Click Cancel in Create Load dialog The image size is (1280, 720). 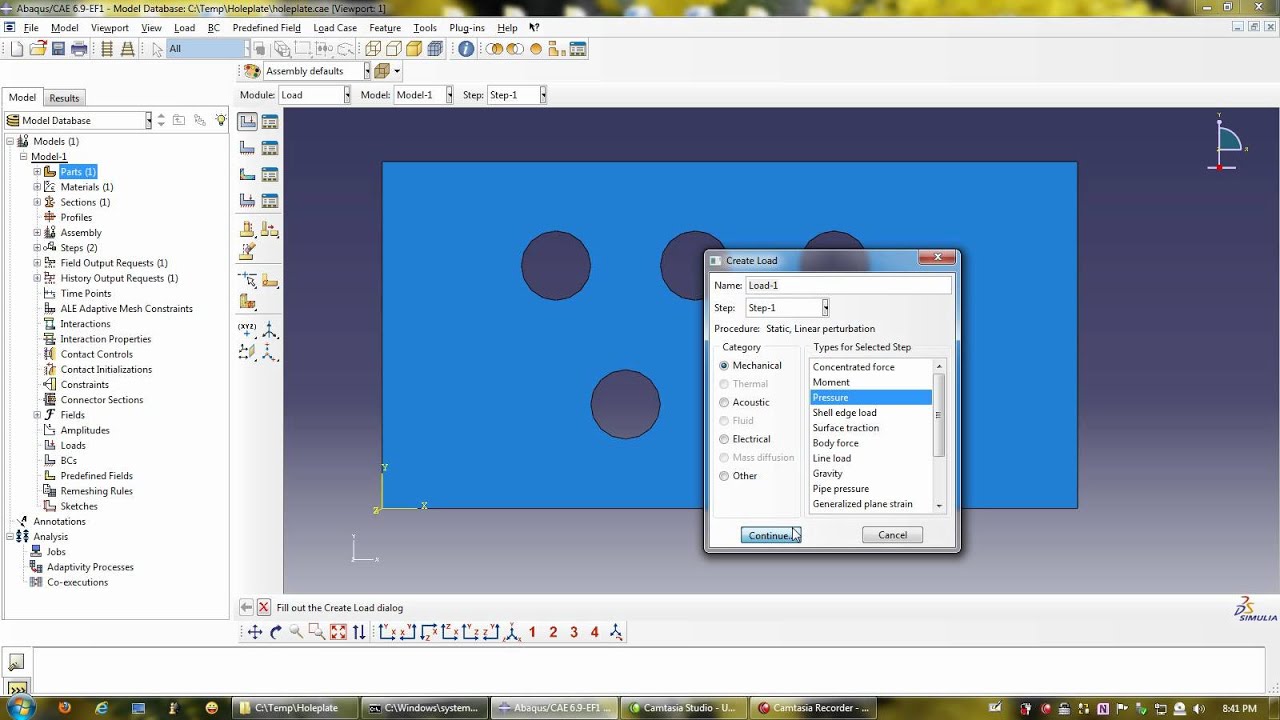892,535
